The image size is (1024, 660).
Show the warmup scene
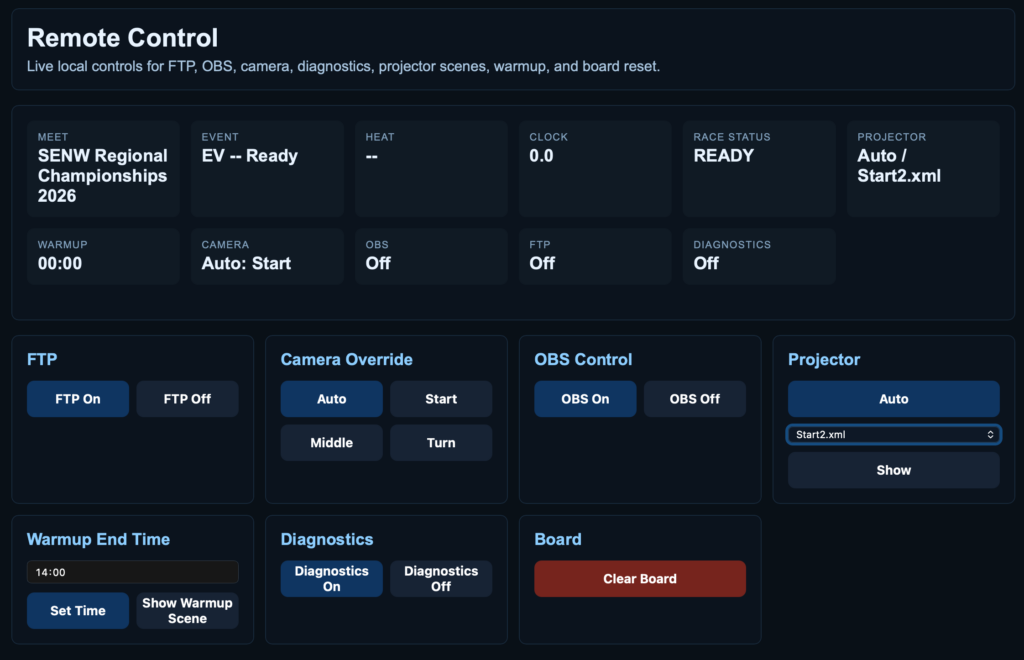(x=188, y=611)
